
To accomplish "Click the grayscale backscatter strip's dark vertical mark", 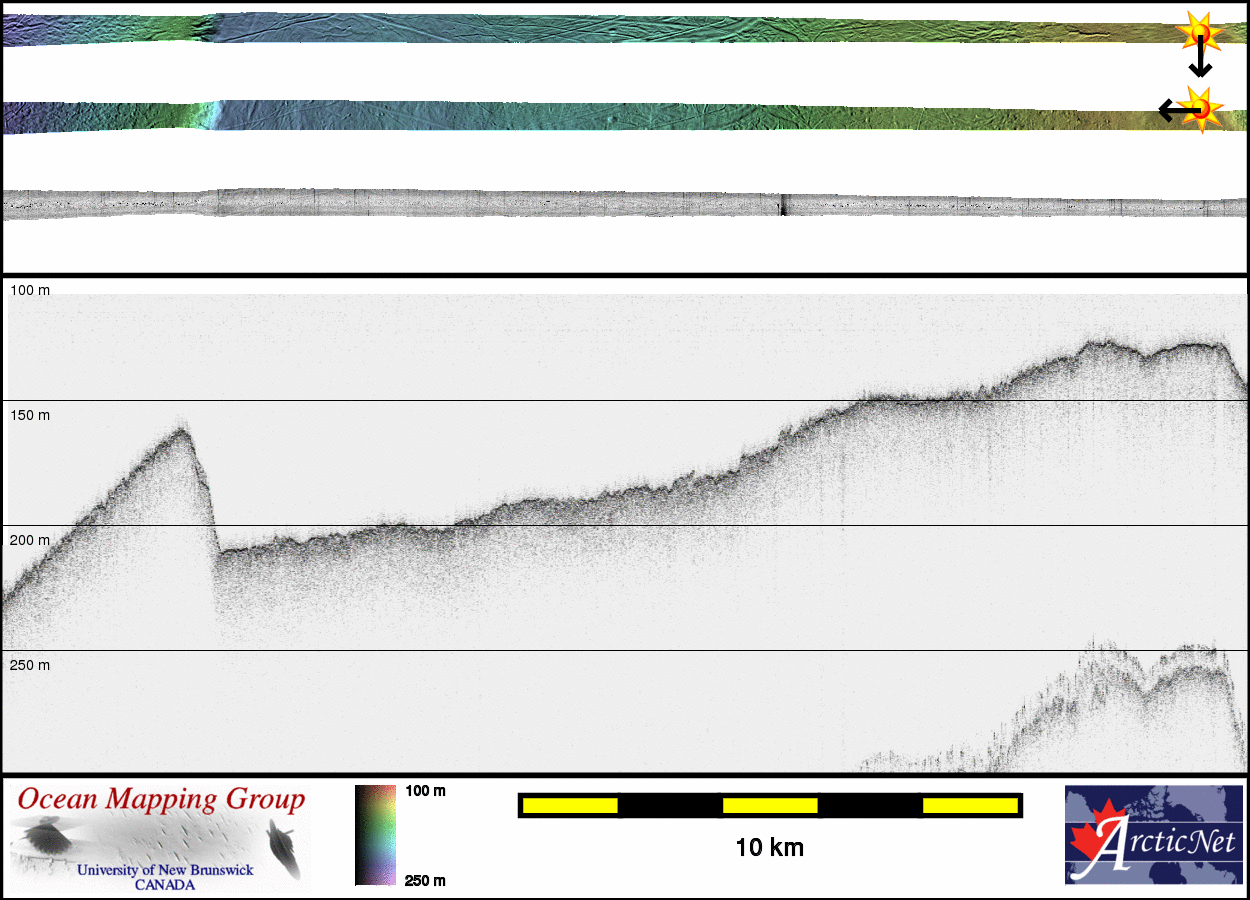I will pos(783,205).
